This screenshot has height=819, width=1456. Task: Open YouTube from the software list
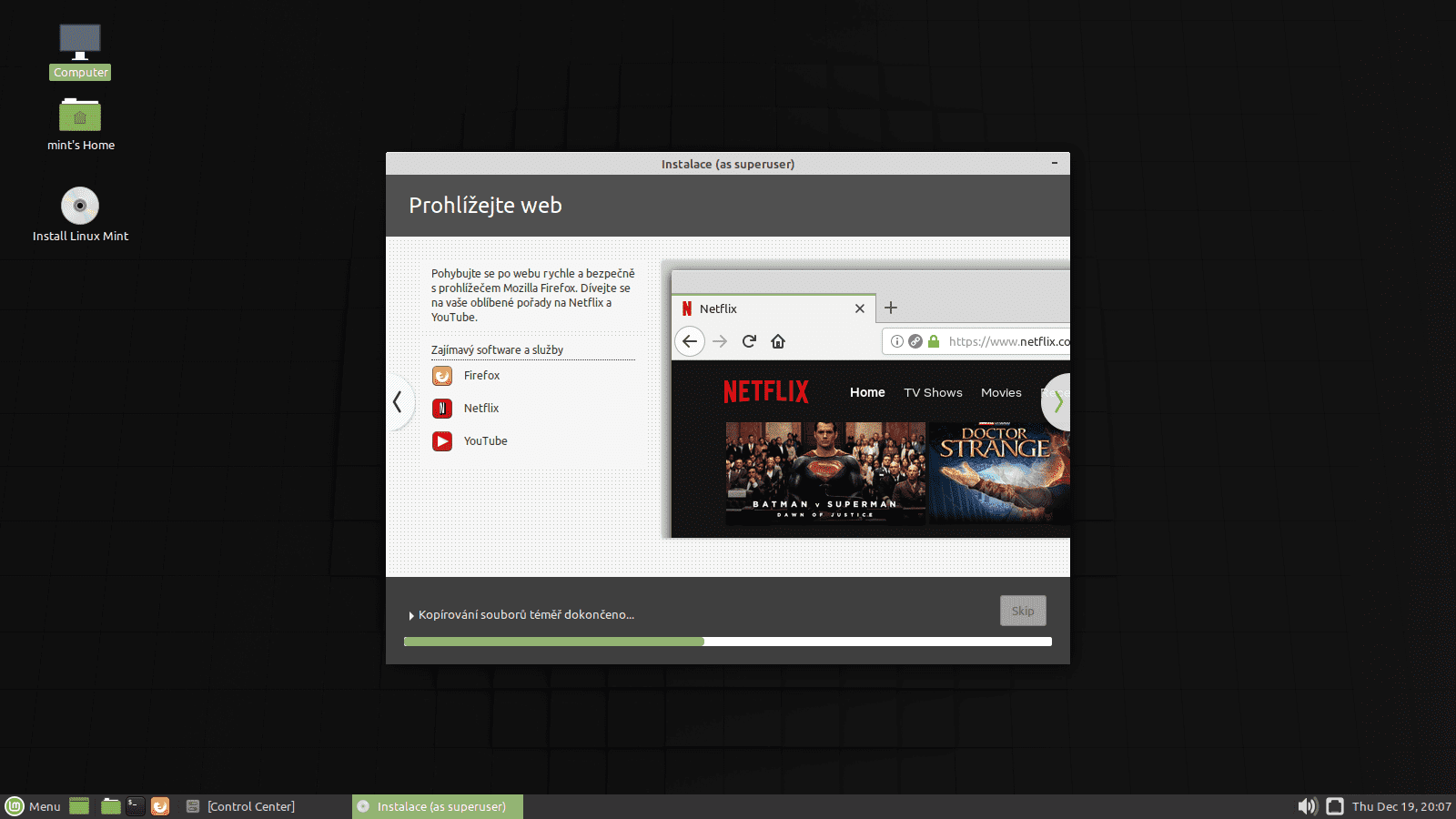[485, 440]
